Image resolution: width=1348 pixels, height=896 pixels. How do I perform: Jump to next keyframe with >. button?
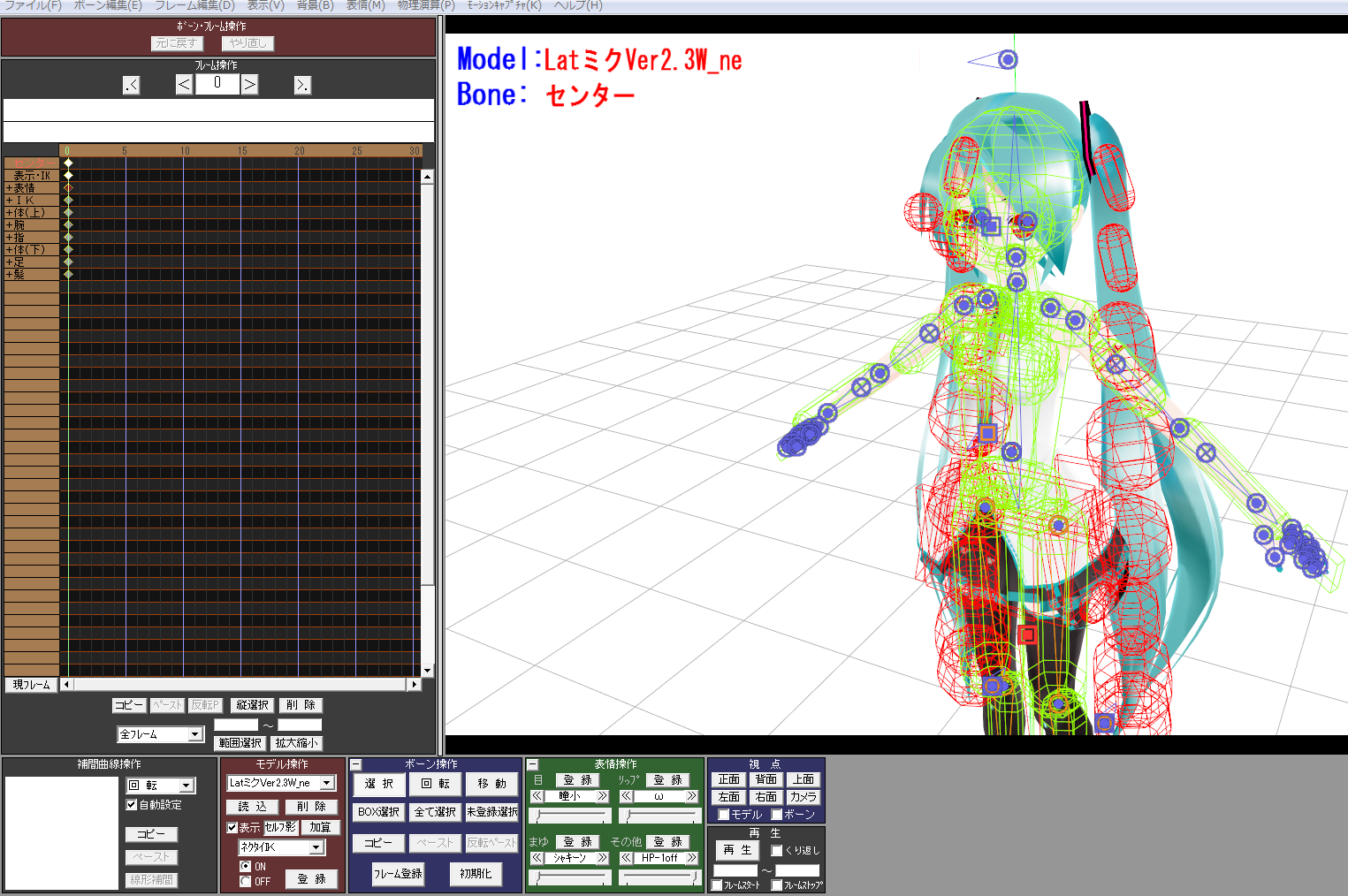click(302, 85)
